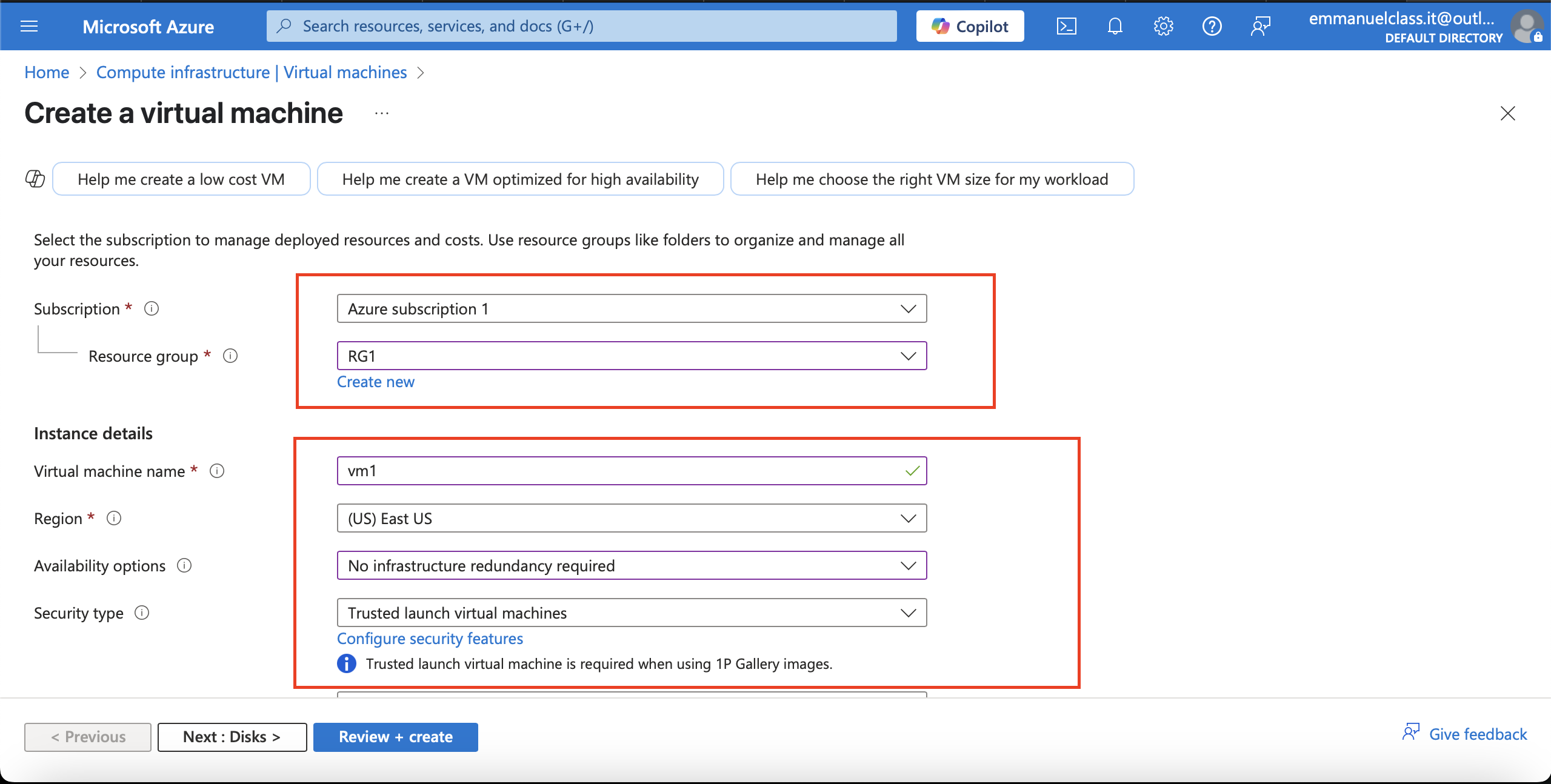
Task: Go to Home breadcrumb
Action: (x=47, y=73)
